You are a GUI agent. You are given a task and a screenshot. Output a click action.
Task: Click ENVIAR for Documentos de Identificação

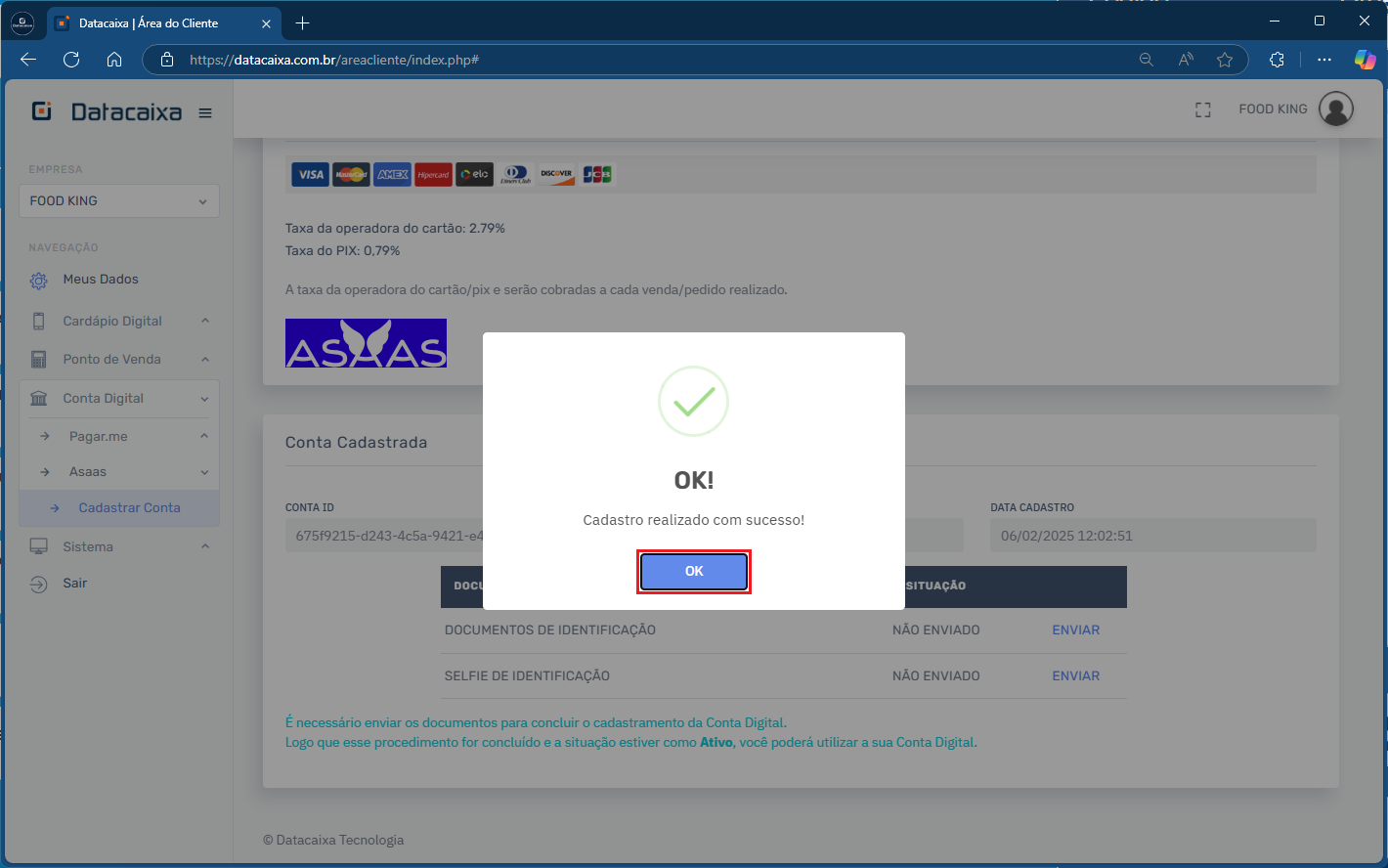tap(1075, 630)
